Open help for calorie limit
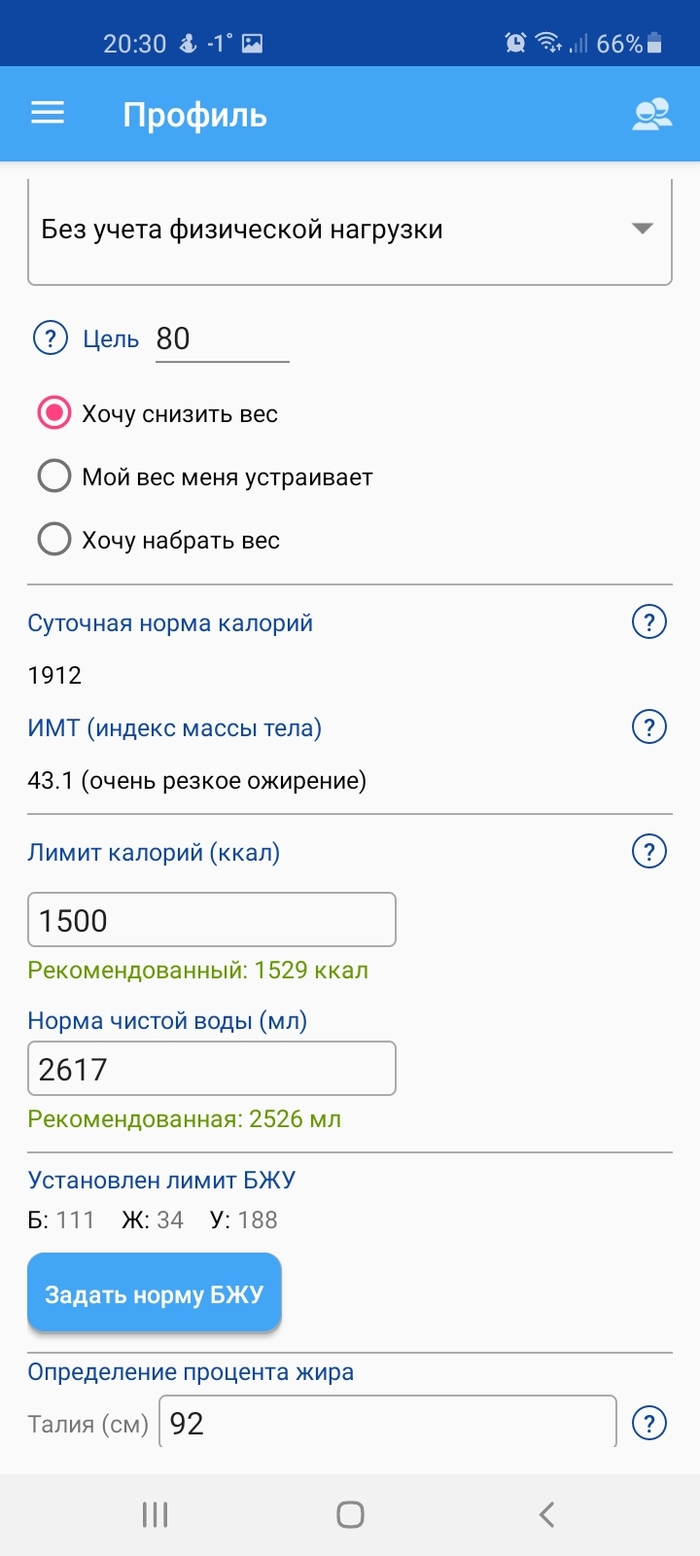This screenshot has width=700, height=1556. coord(649,852)
